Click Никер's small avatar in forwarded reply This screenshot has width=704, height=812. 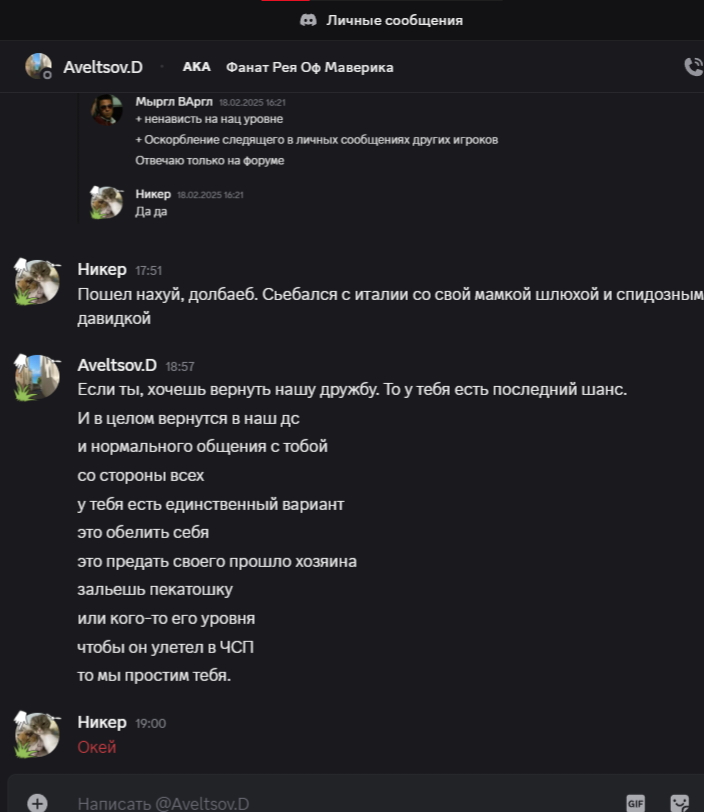pos(107,202)
